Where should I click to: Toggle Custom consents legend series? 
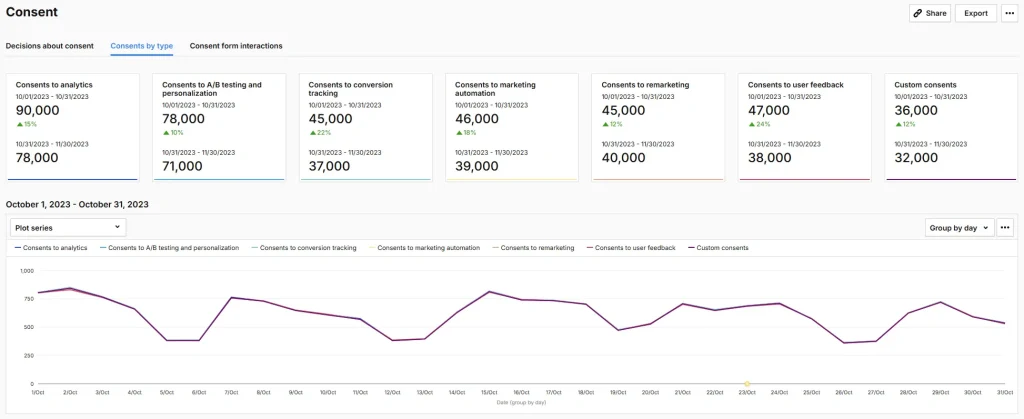tap(721, 248)
